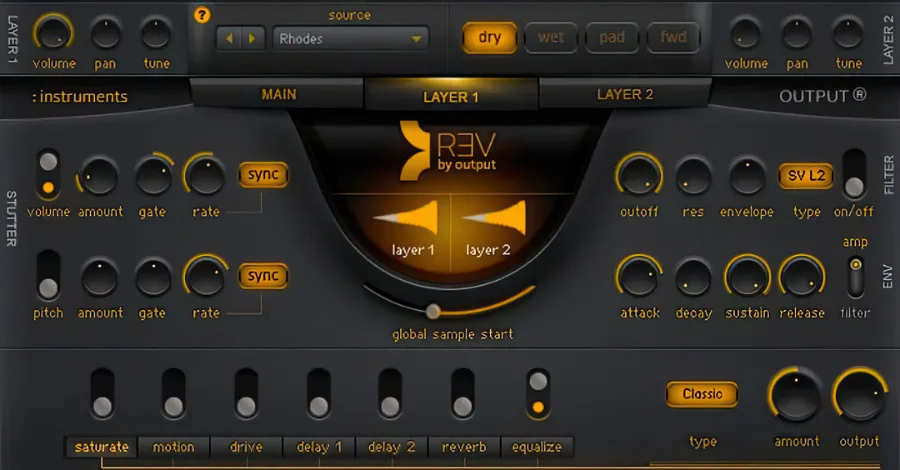Click the envelope sustain knob
The width and height of the screenshot is (900, 470).
click(x=747, y=277)
